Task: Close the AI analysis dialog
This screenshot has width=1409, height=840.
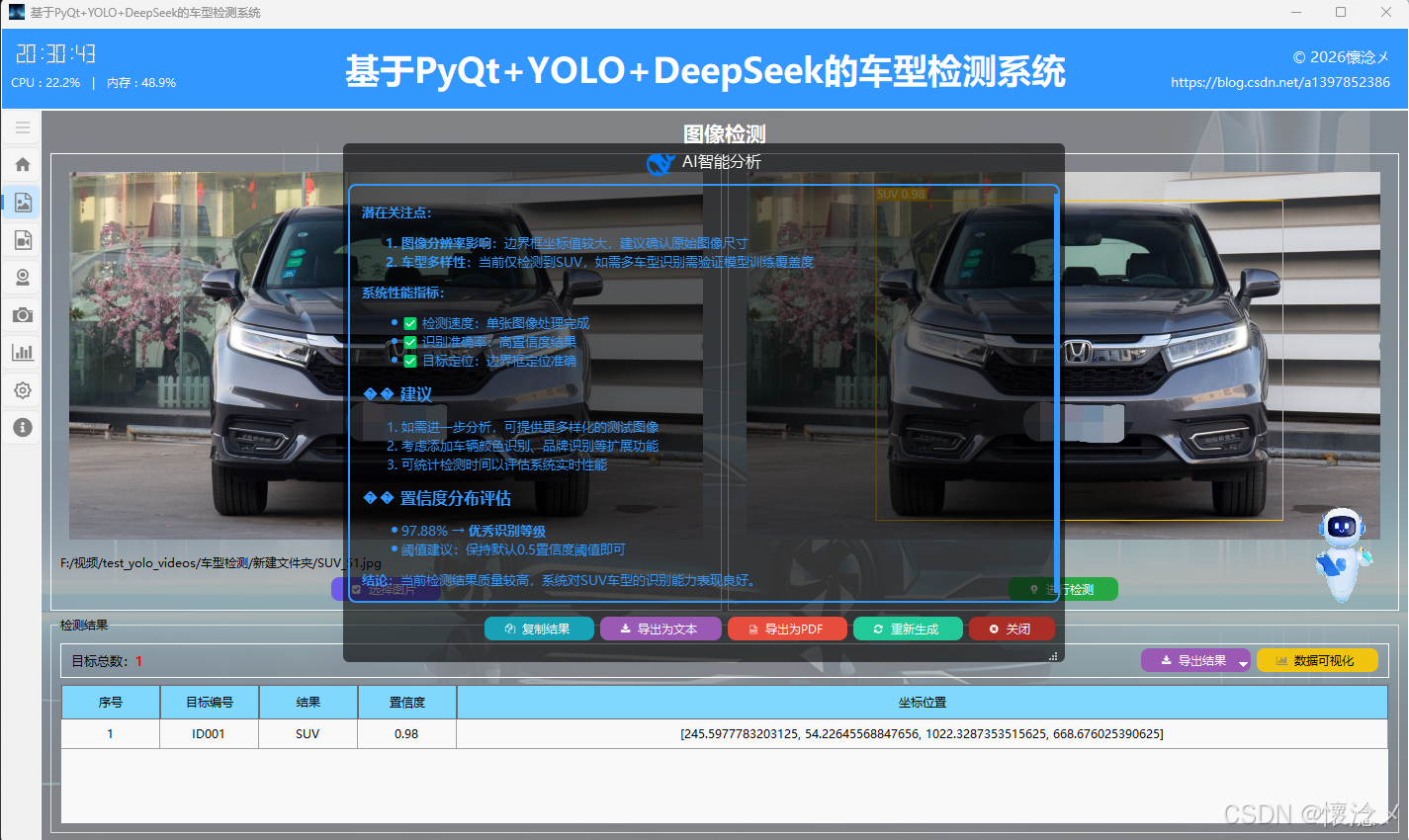Action: [1012, 629]
